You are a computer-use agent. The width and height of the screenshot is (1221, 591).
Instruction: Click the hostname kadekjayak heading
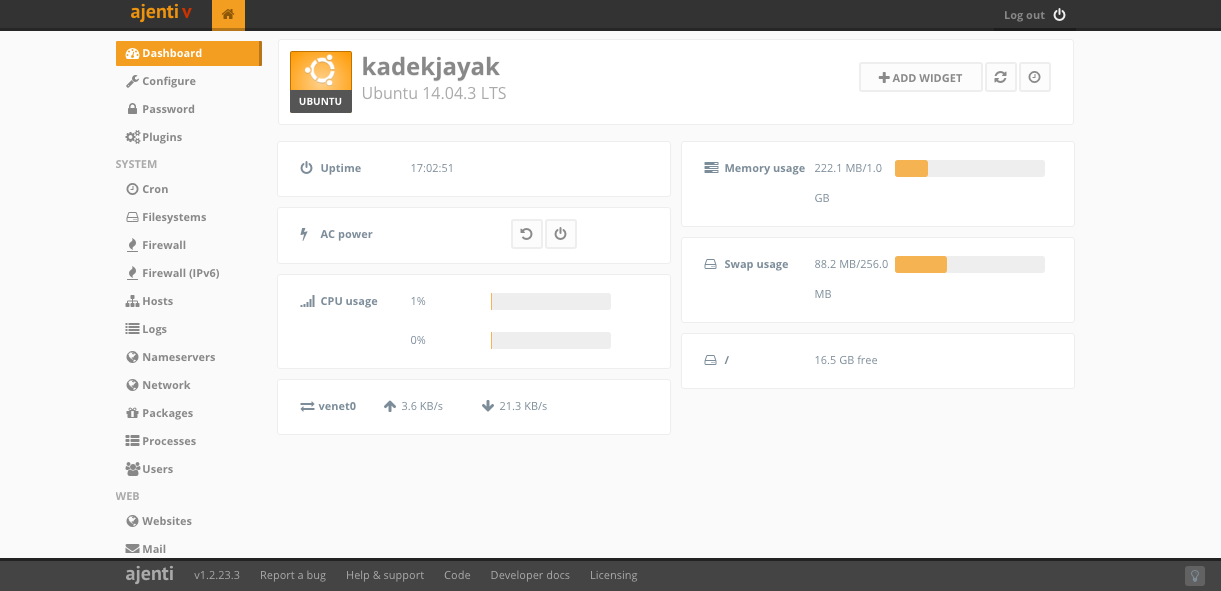[x=430, y=66]
